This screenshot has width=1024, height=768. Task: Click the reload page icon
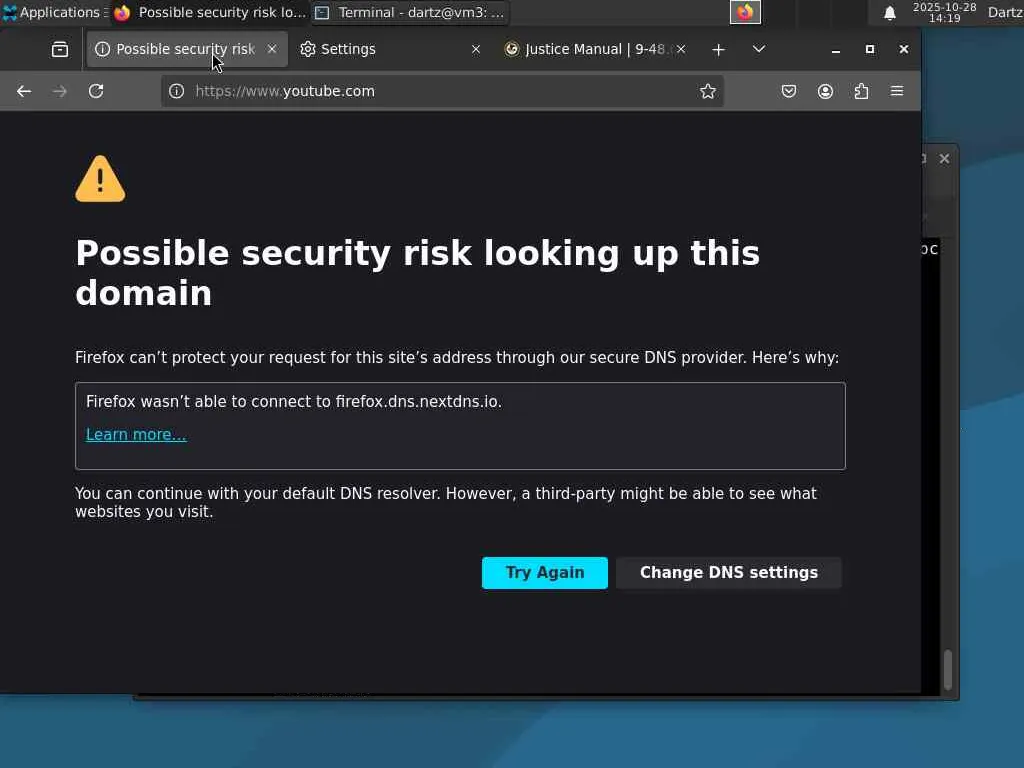[x=96, y=91]
